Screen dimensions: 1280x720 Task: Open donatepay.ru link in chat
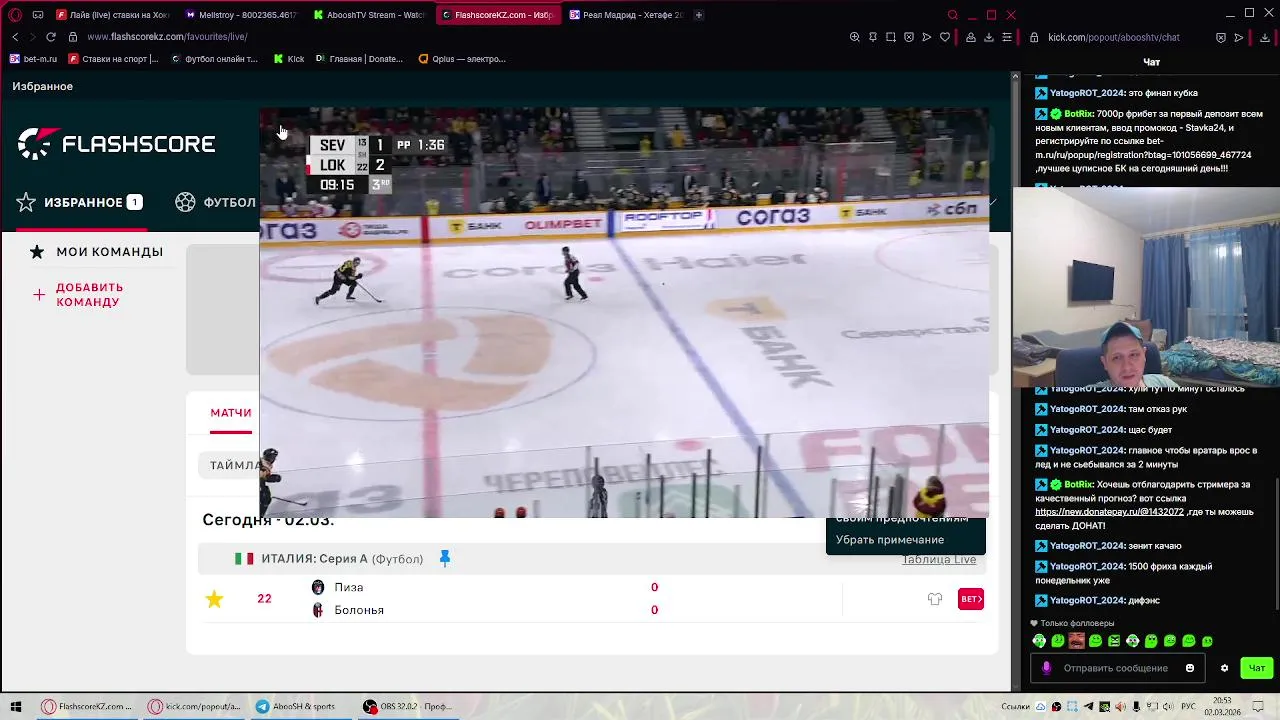[1109, 512]
